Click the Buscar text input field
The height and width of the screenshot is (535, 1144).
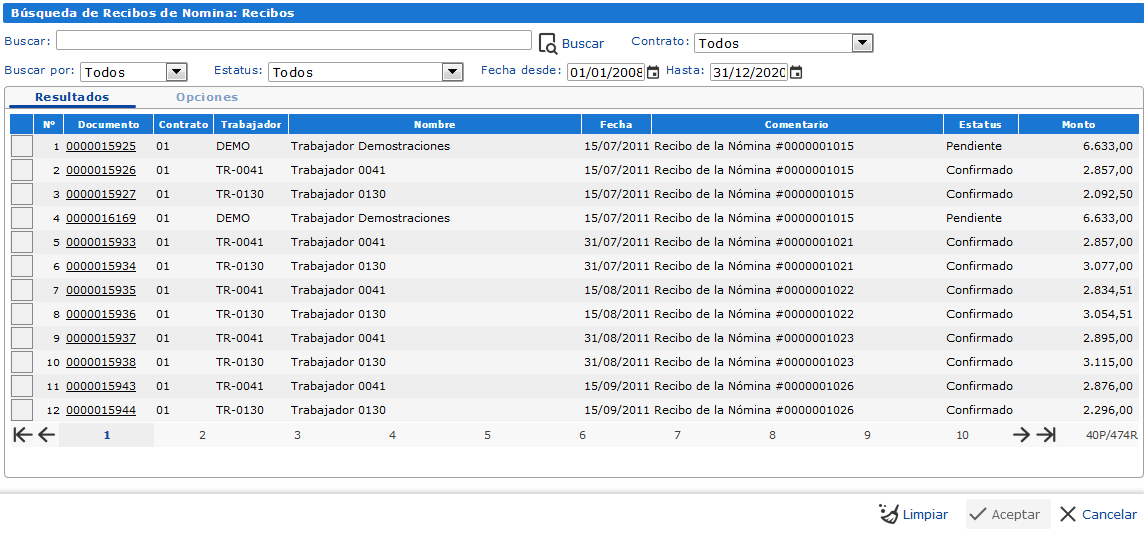pyautogui.click(x=294, y=40)
